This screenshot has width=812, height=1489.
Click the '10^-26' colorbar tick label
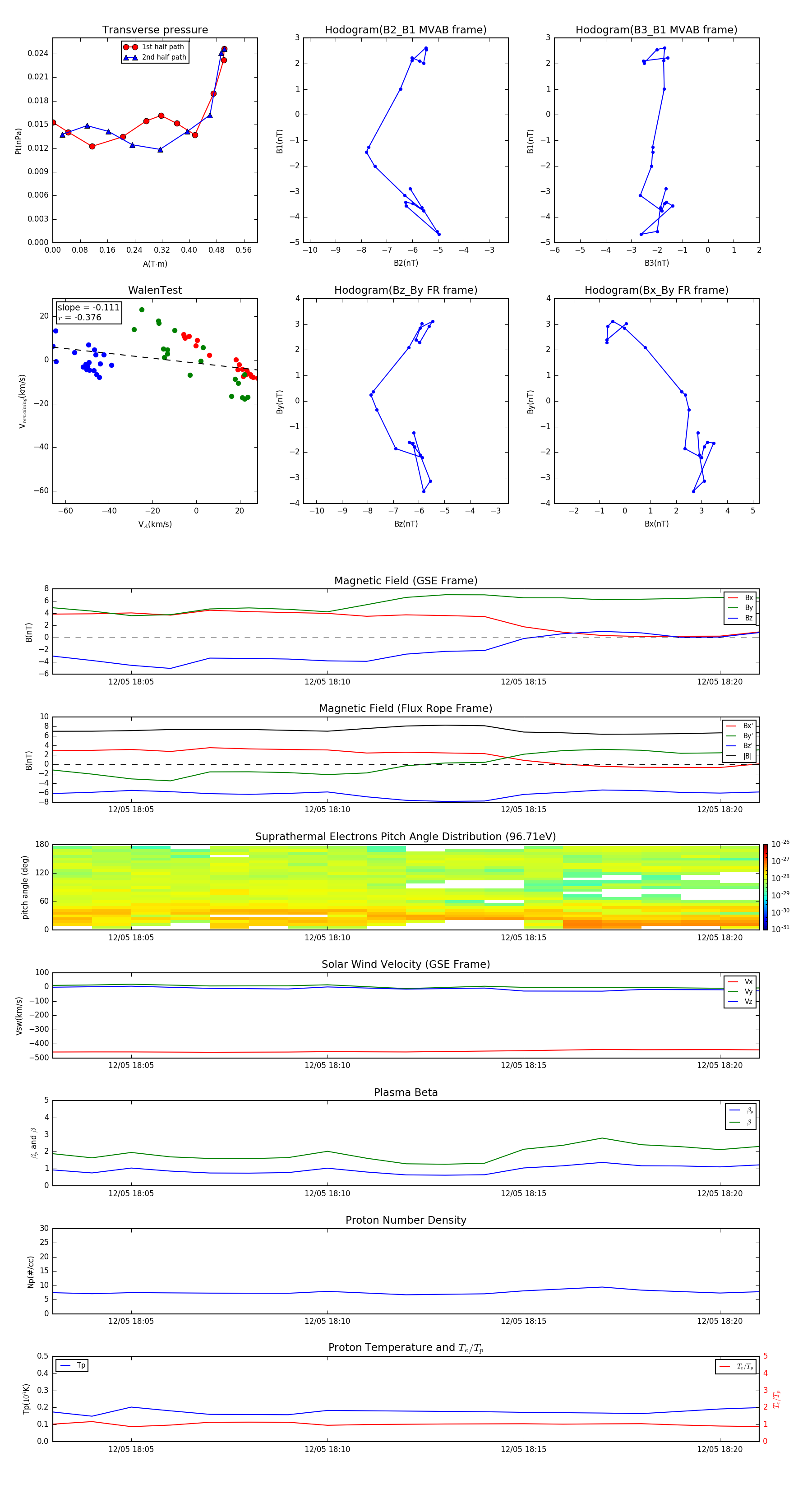click(780, 844)
